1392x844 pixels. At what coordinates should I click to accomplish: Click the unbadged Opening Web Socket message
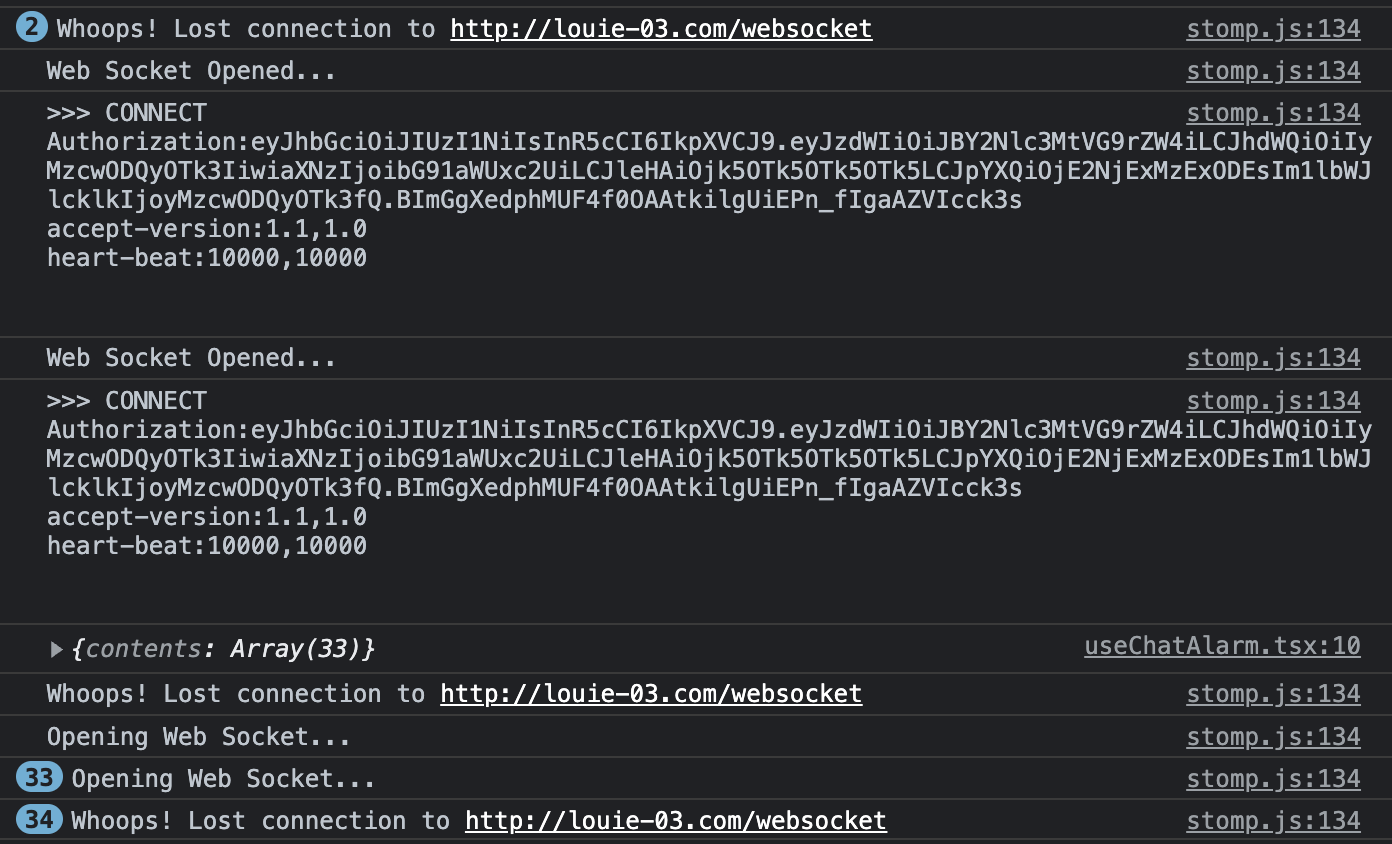198,737
